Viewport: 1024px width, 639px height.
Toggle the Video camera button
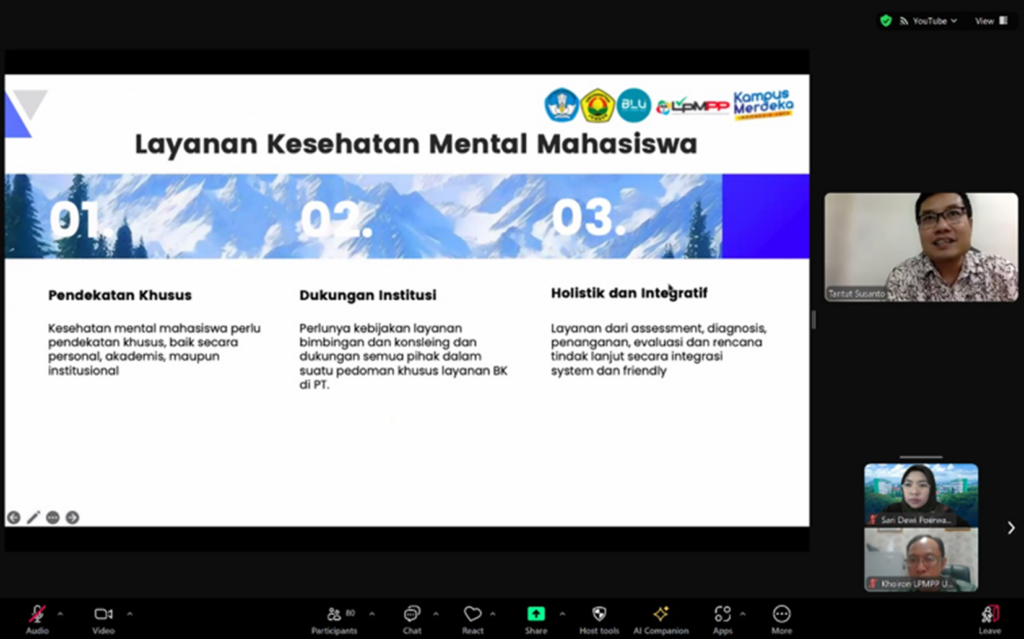(103, 614)
